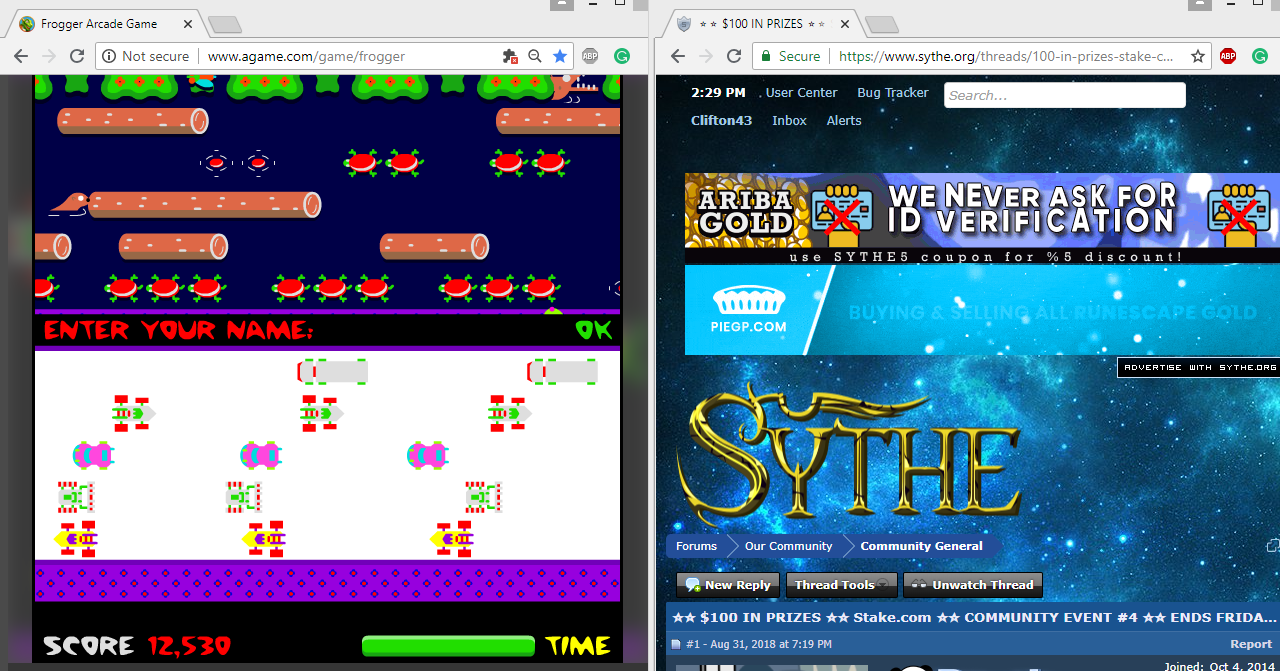Click the blocked plugin icon in agame address bar

point(510,57)
